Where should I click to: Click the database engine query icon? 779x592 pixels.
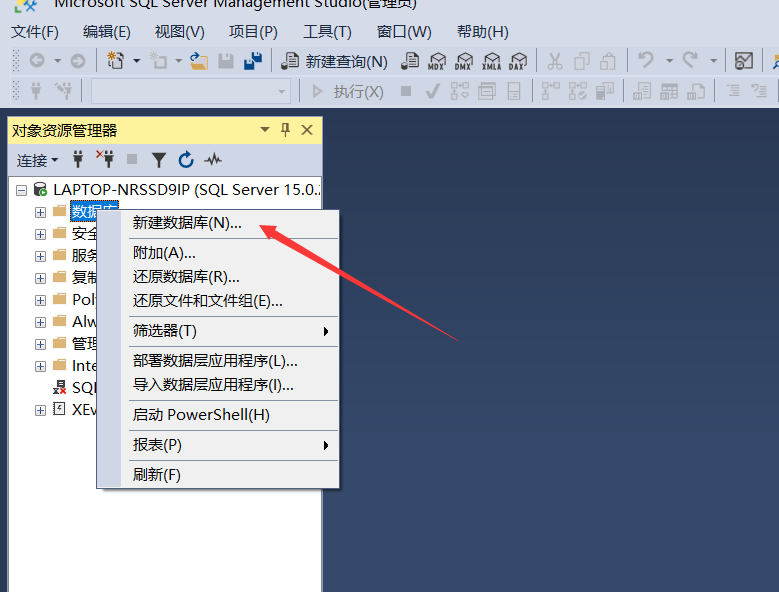[x=410, y=61]
